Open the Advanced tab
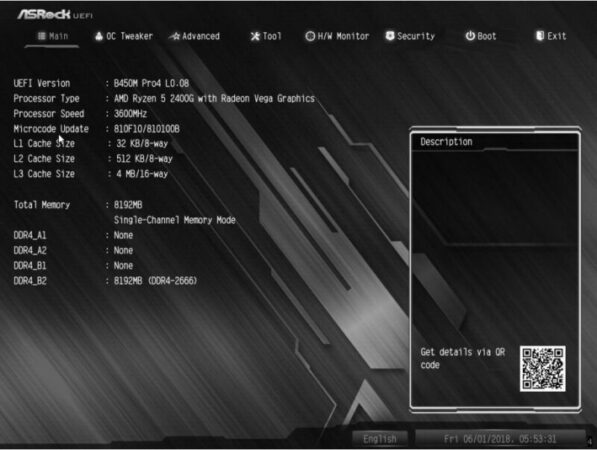This screenshot has width=597, height=450. (x=195, y=37)
